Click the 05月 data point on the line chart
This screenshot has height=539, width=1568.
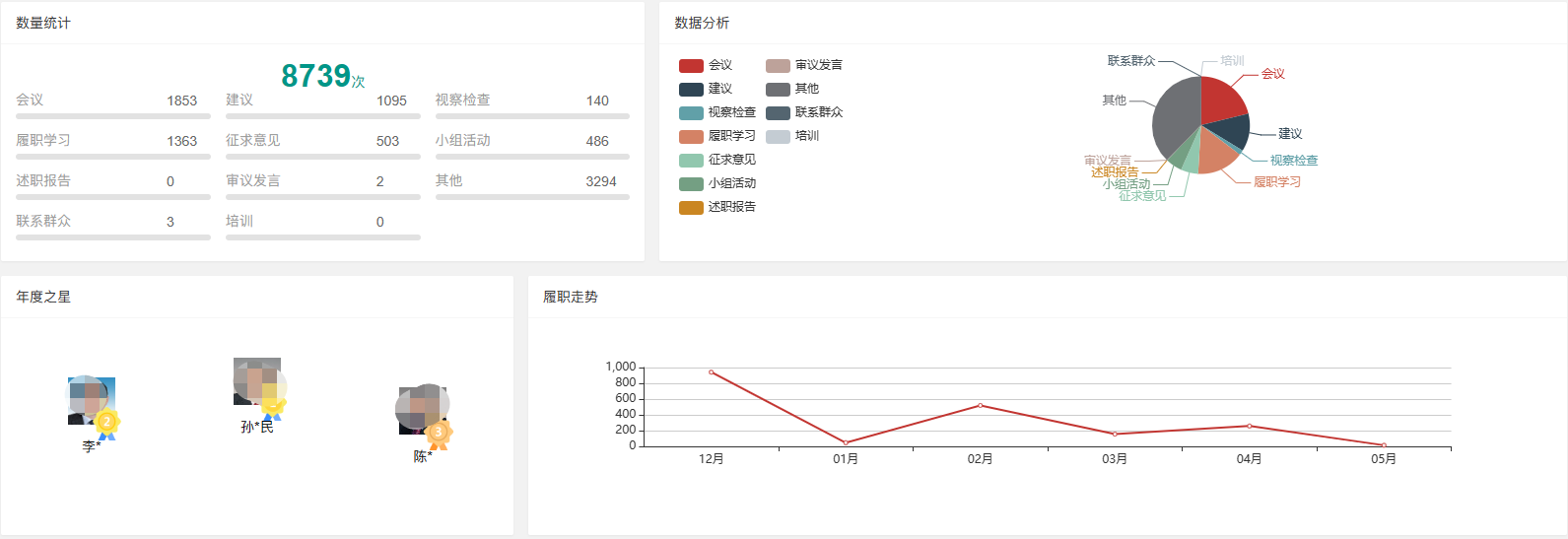pyautogui.click(x=1384, y=445)
